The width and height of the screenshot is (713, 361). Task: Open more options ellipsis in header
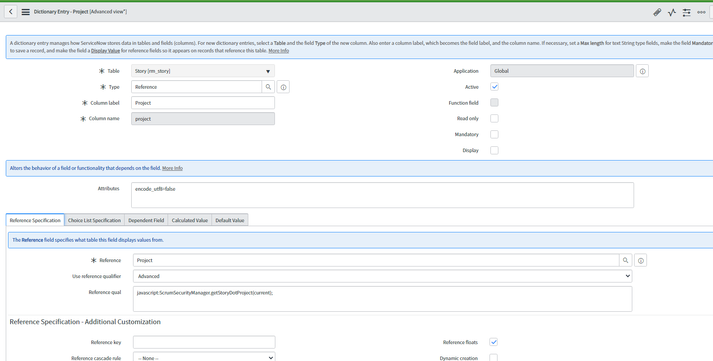(x=701, y=12)
